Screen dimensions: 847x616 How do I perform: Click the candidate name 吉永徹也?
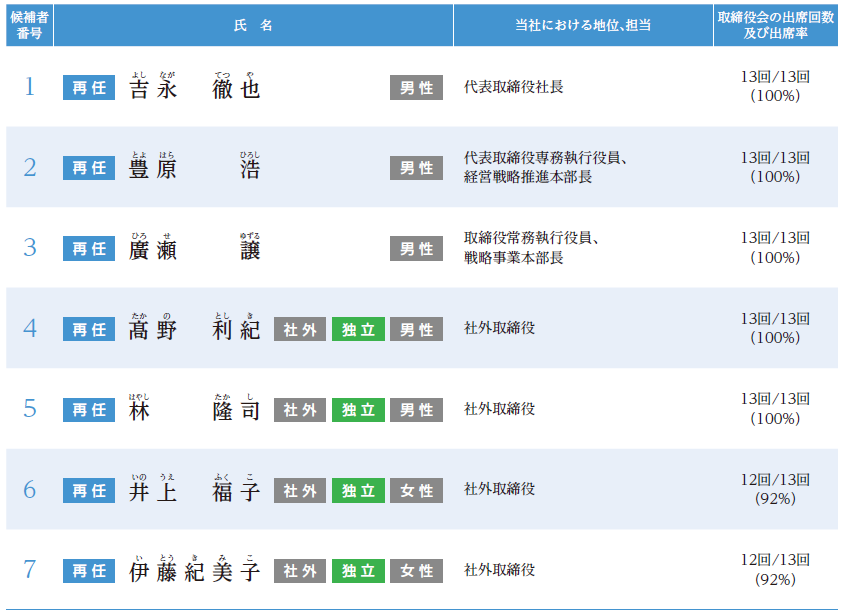point(195,88)
